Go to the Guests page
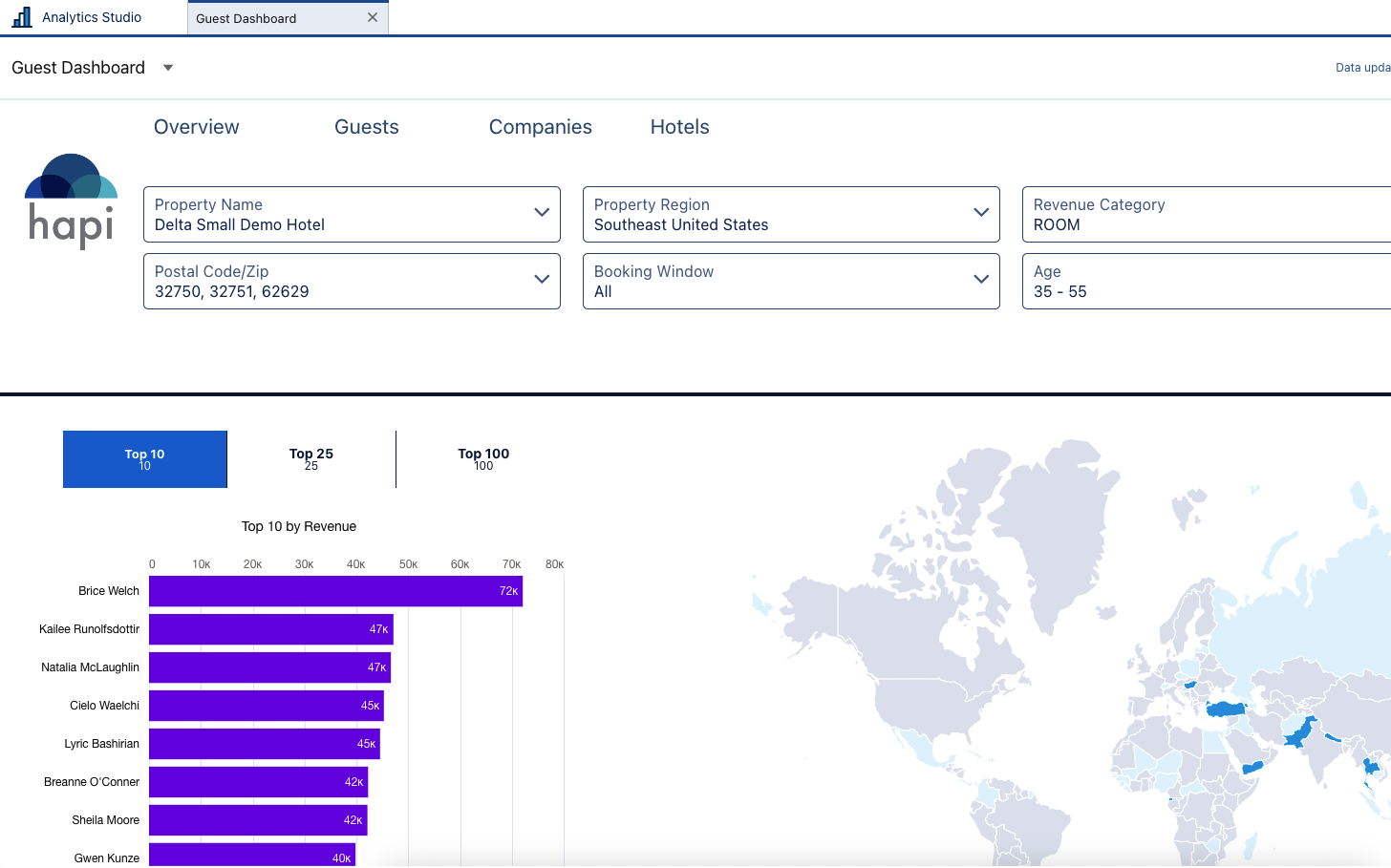This screenshot has height=868, width=1391. (366, 127)
